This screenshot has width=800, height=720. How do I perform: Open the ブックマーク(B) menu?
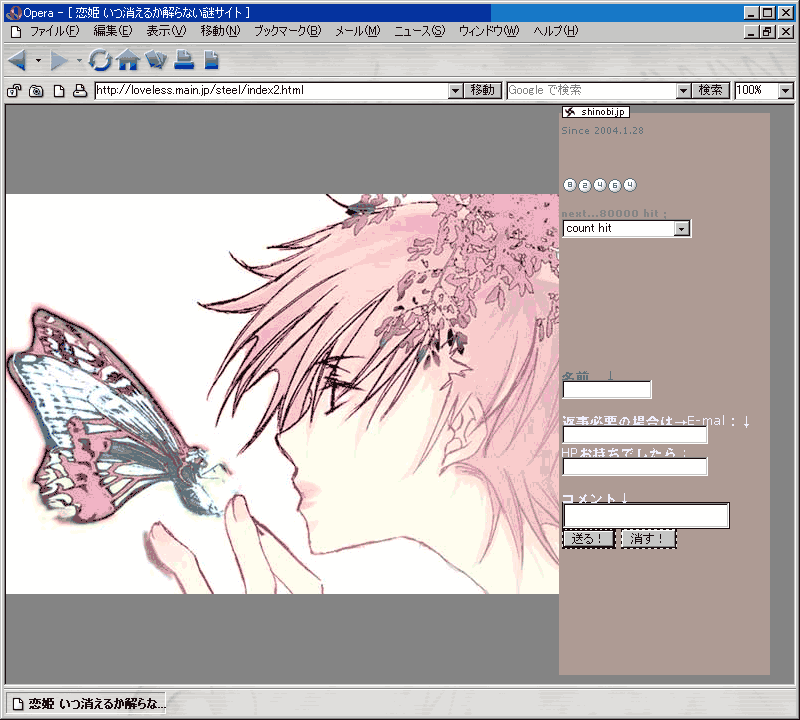(x=288, y=31)
